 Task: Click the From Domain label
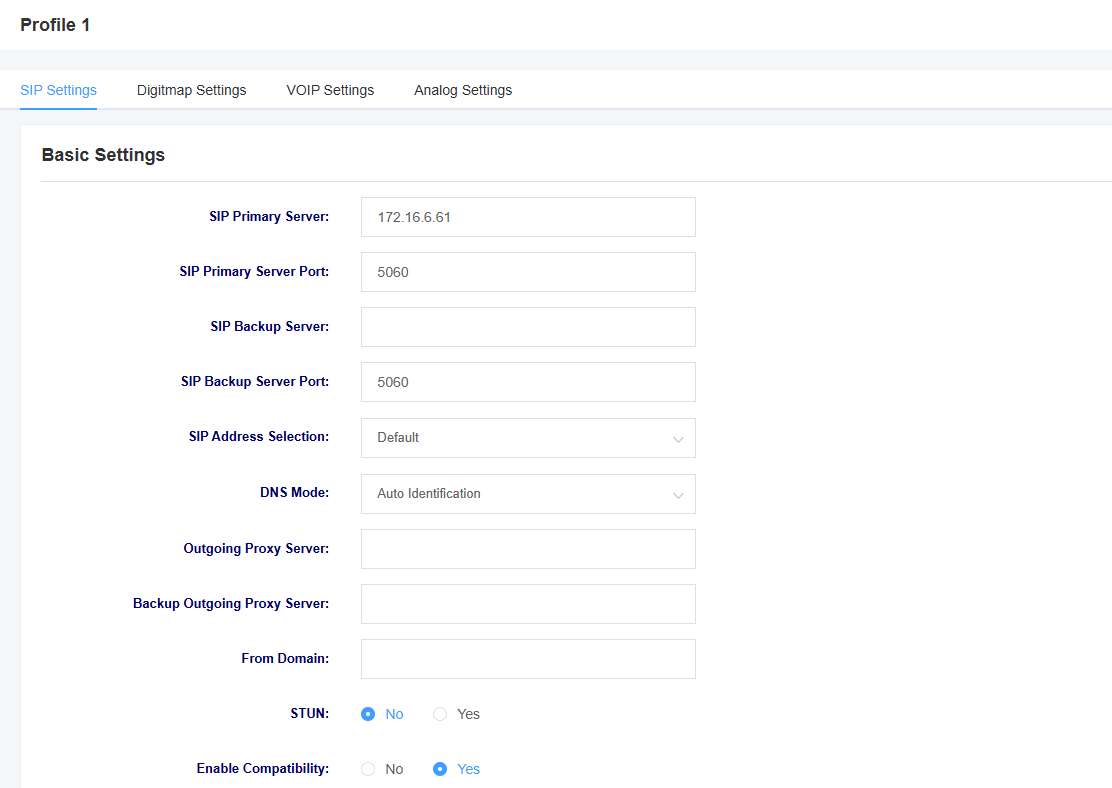(285, 658)
